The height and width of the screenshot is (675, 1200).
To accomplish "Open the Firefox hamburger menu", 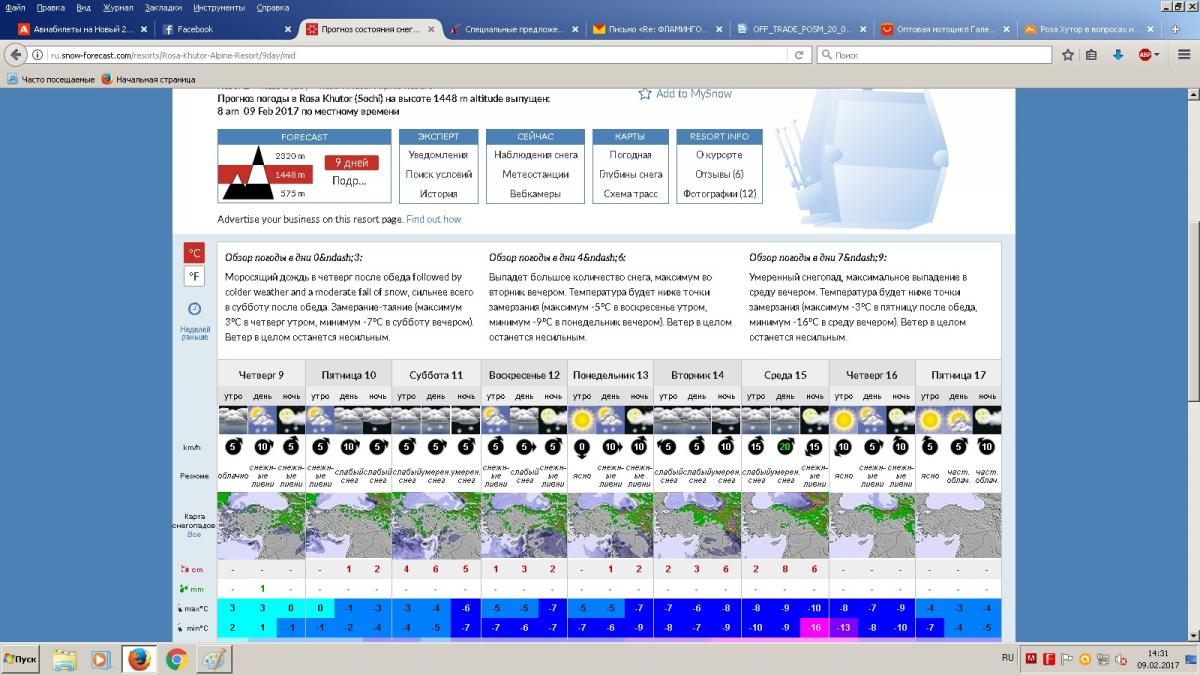I will [x=1182, y=55].
